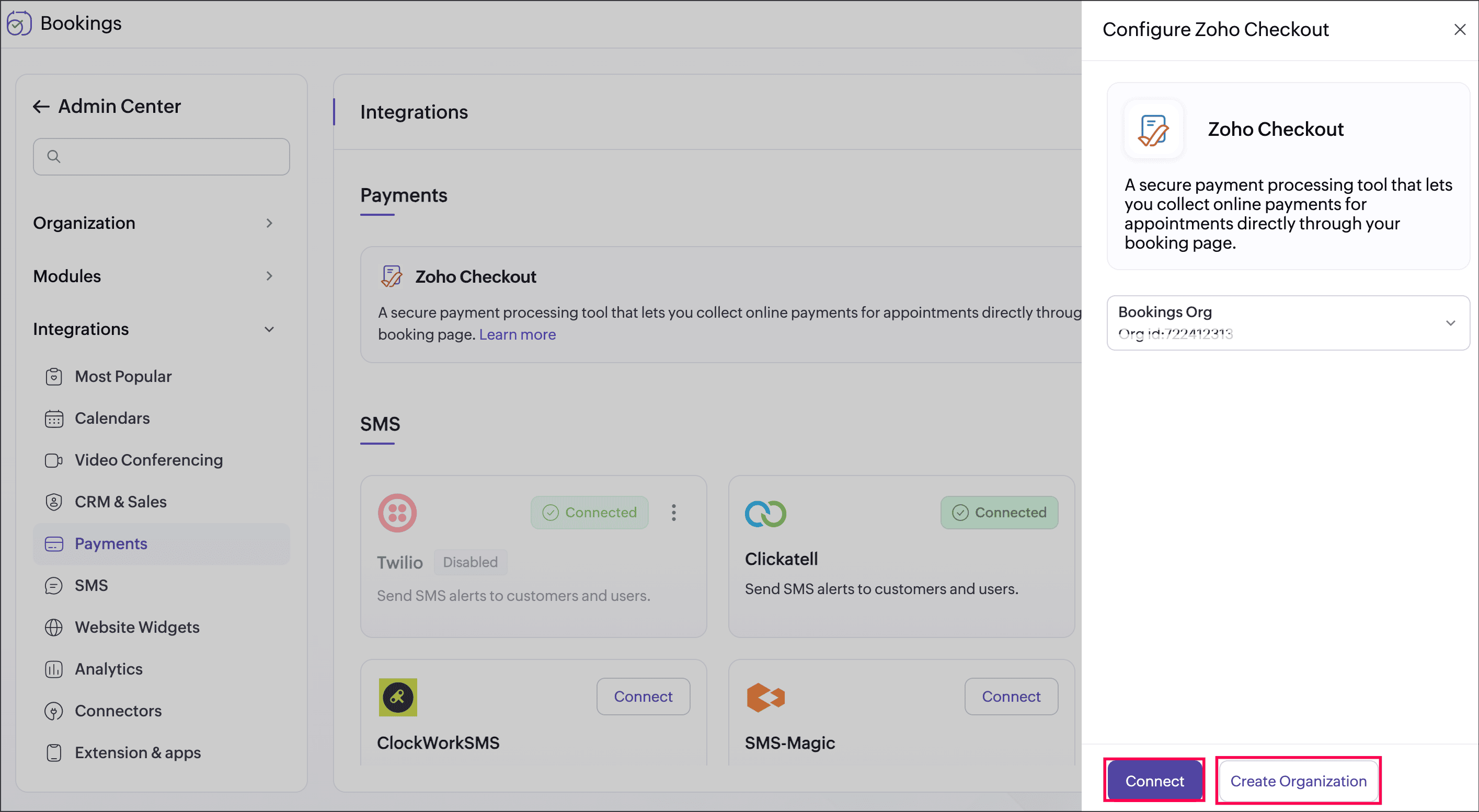Go to Website Widgets in the sidebar
Screen dimensions: 1479x812
136,627
